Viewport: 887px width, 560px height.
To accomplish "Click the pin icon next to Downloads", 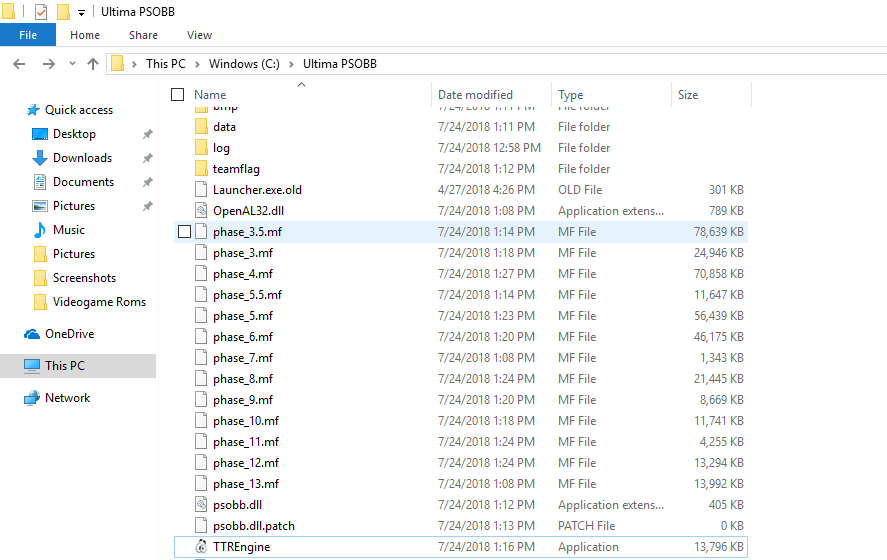I will coord(148,158).
